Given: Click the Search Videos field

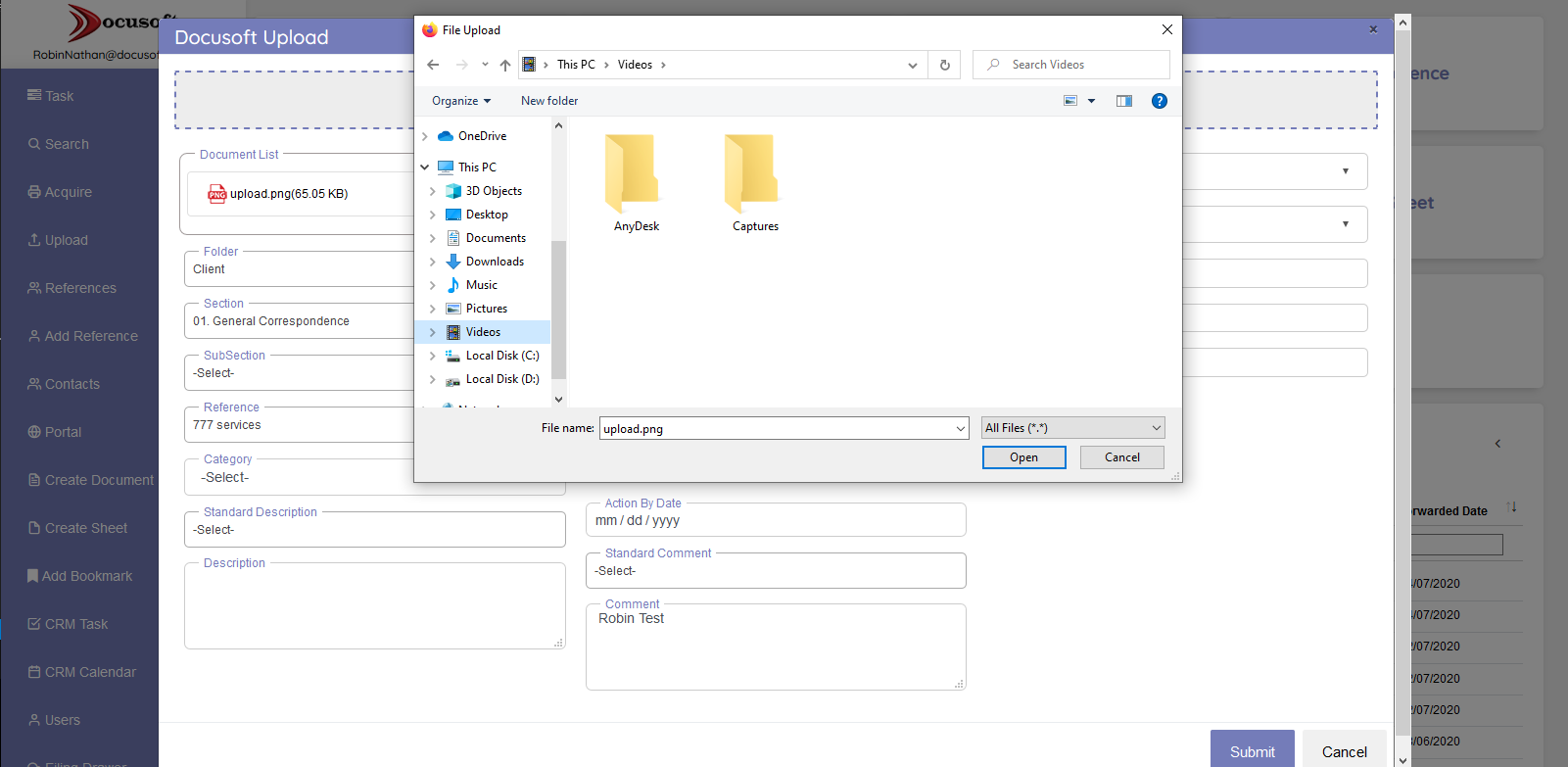Looking at the screenshot, I should point(1071,65).
